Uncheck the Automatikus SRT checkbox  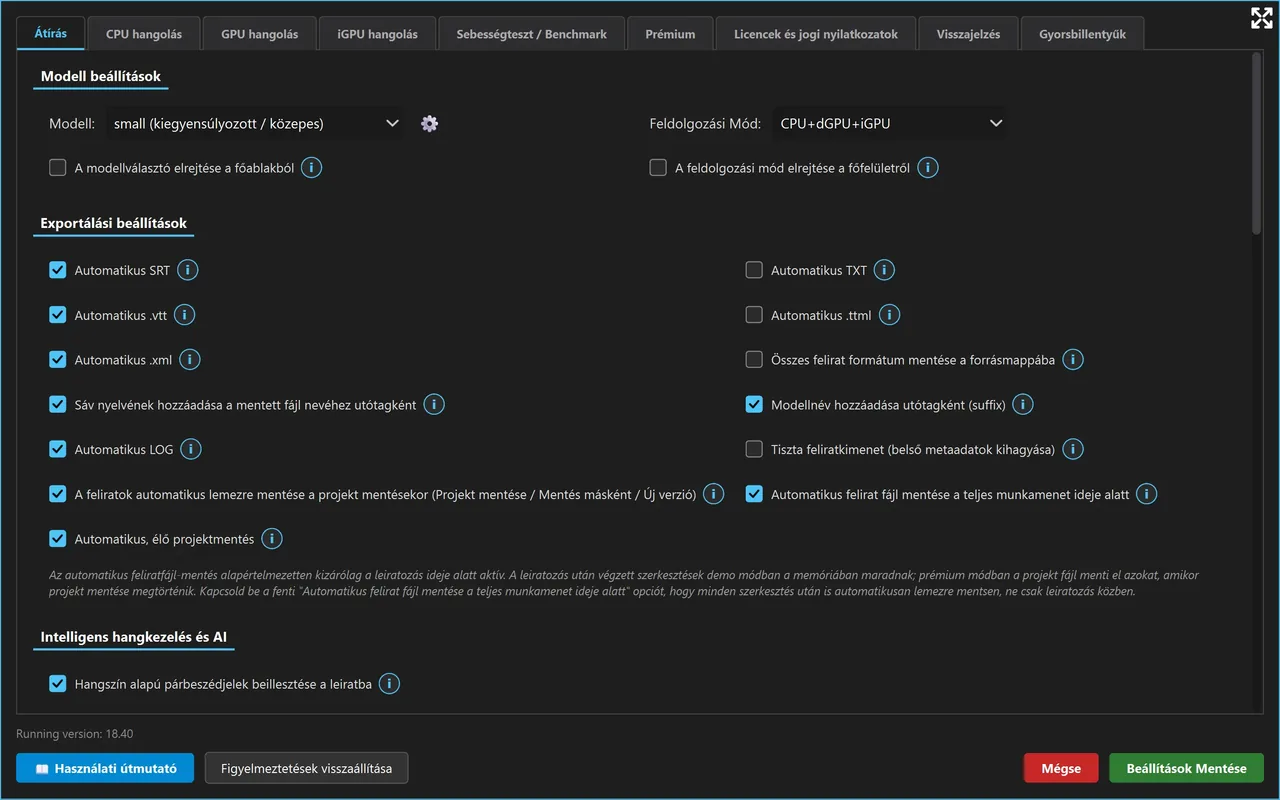point(58,270)
